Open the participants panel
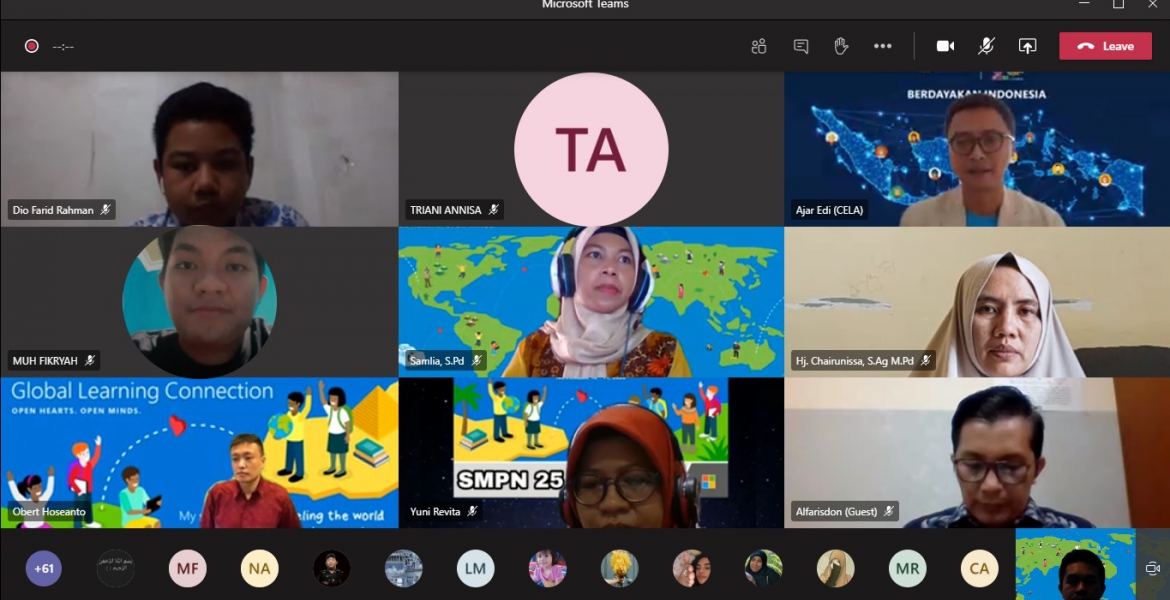 coord(759,46)
